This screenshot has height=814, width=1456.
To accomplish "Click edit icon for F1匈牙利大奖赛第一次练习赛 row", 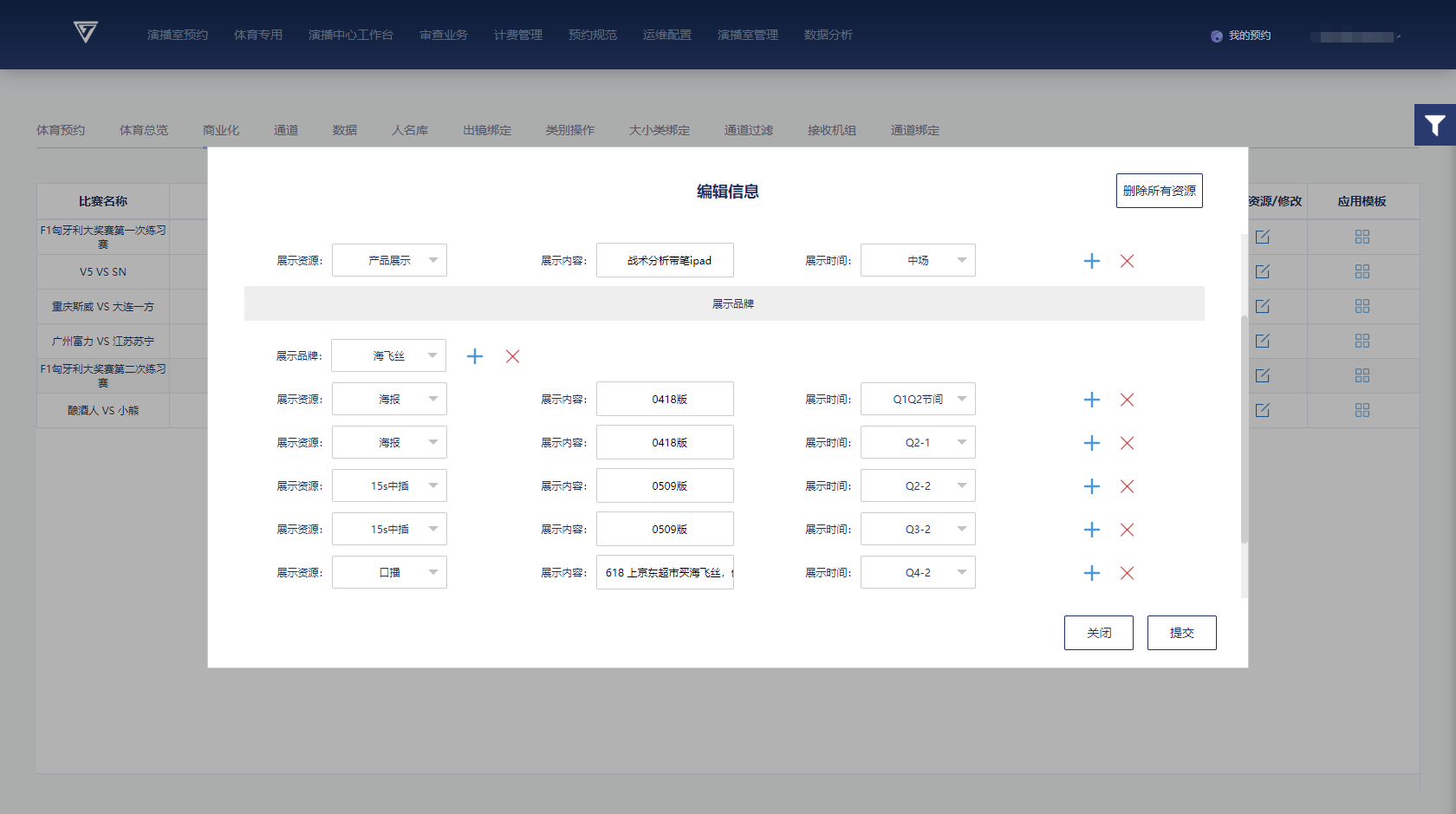I will pyautogui.click(x=1263, y=237).
